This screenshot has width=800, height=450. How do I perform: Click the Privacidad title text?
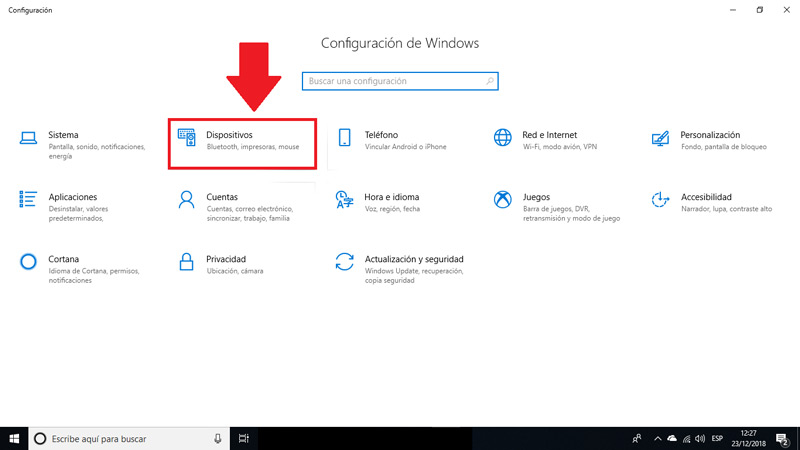click(226, 259)
